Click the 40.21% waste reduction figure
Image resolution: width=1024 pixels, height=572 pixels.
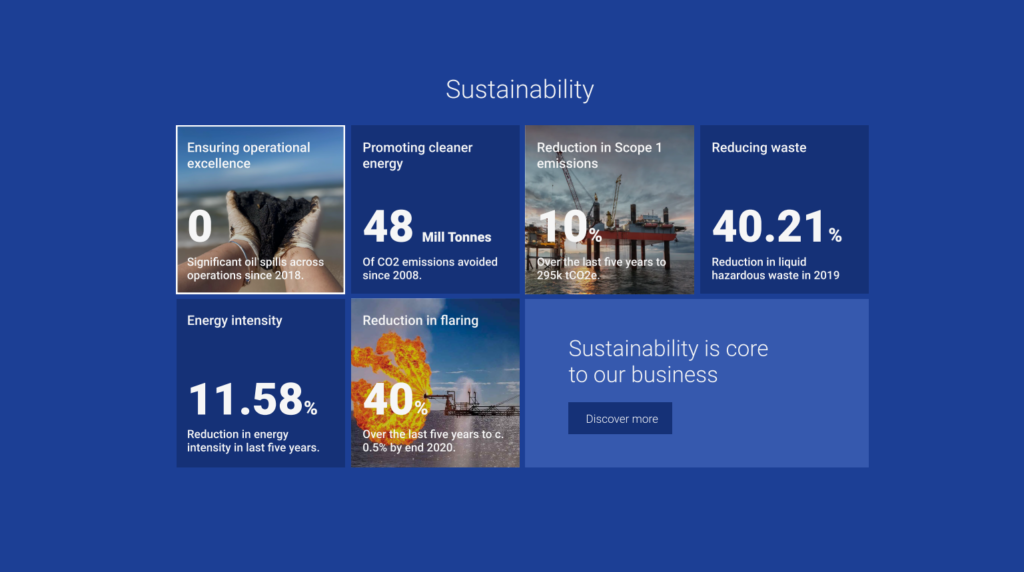[776, 228]
